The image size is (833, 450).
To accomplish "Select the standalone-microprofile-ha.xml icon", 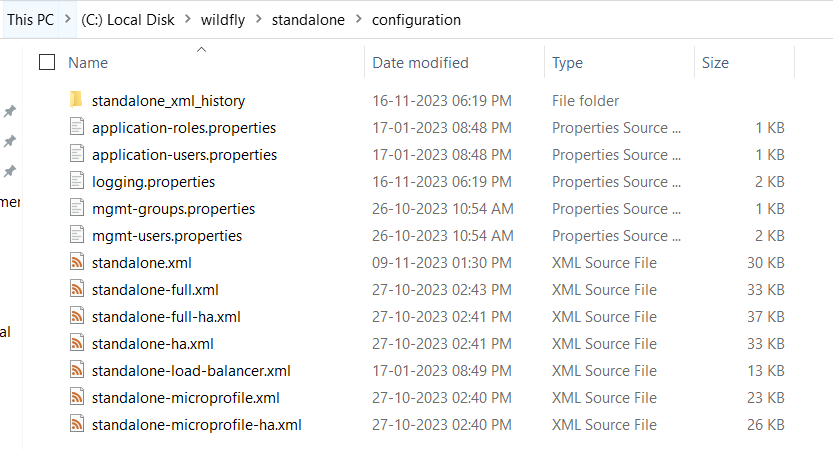I will (77, 424).
